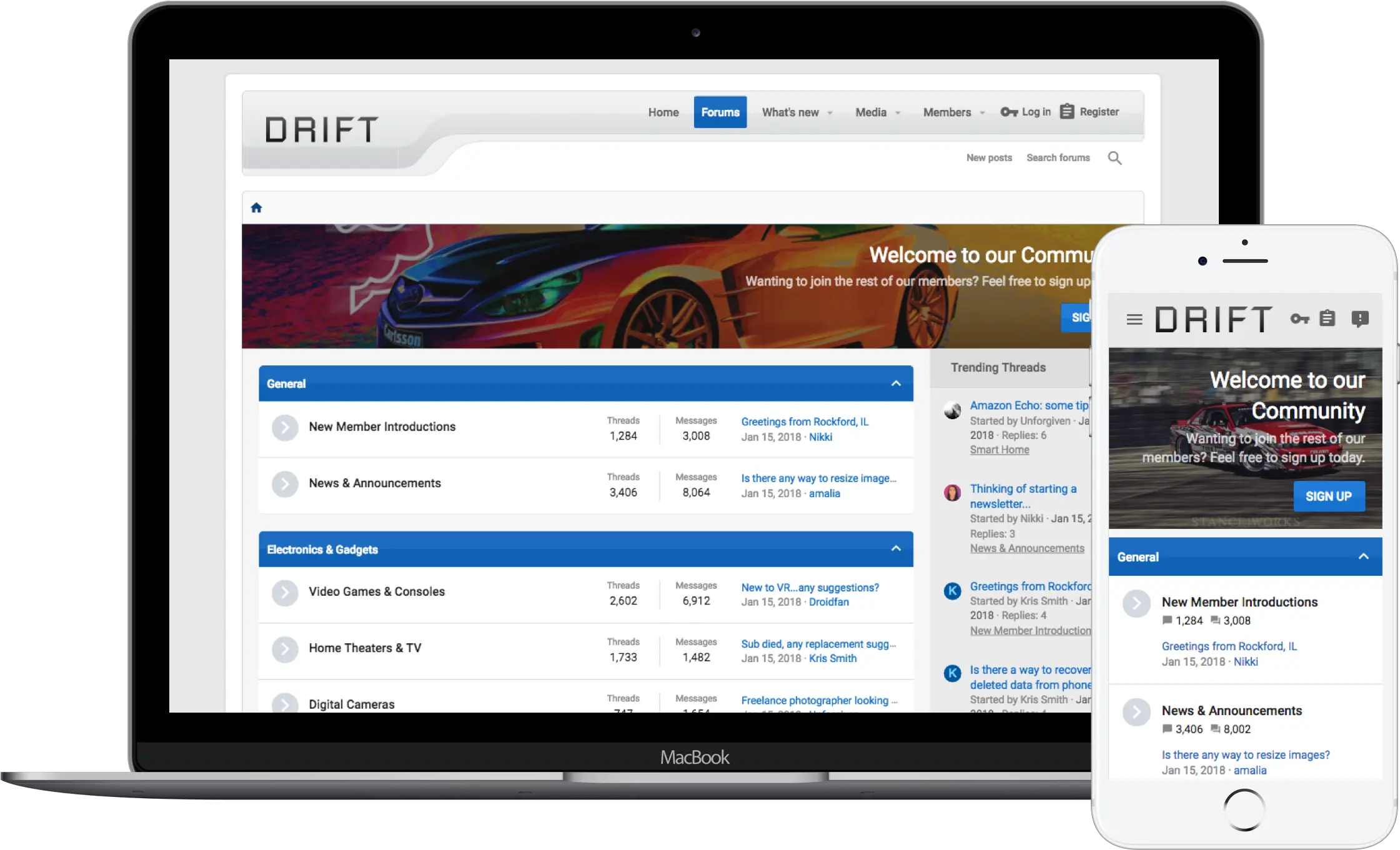Collapse the Electronics & Gadgets section
The image size is (1400, 850).
click(896, 547)
